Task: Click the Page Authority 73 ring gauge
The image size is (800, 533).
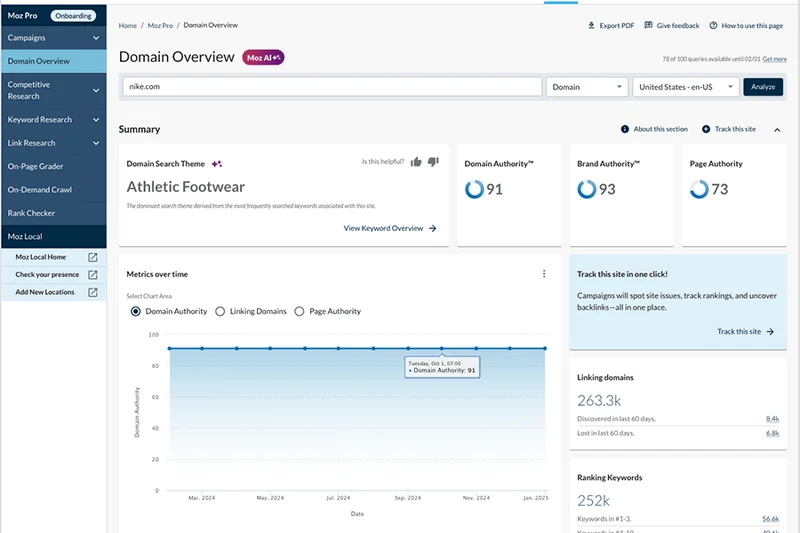Action: [x=699, y=189]
